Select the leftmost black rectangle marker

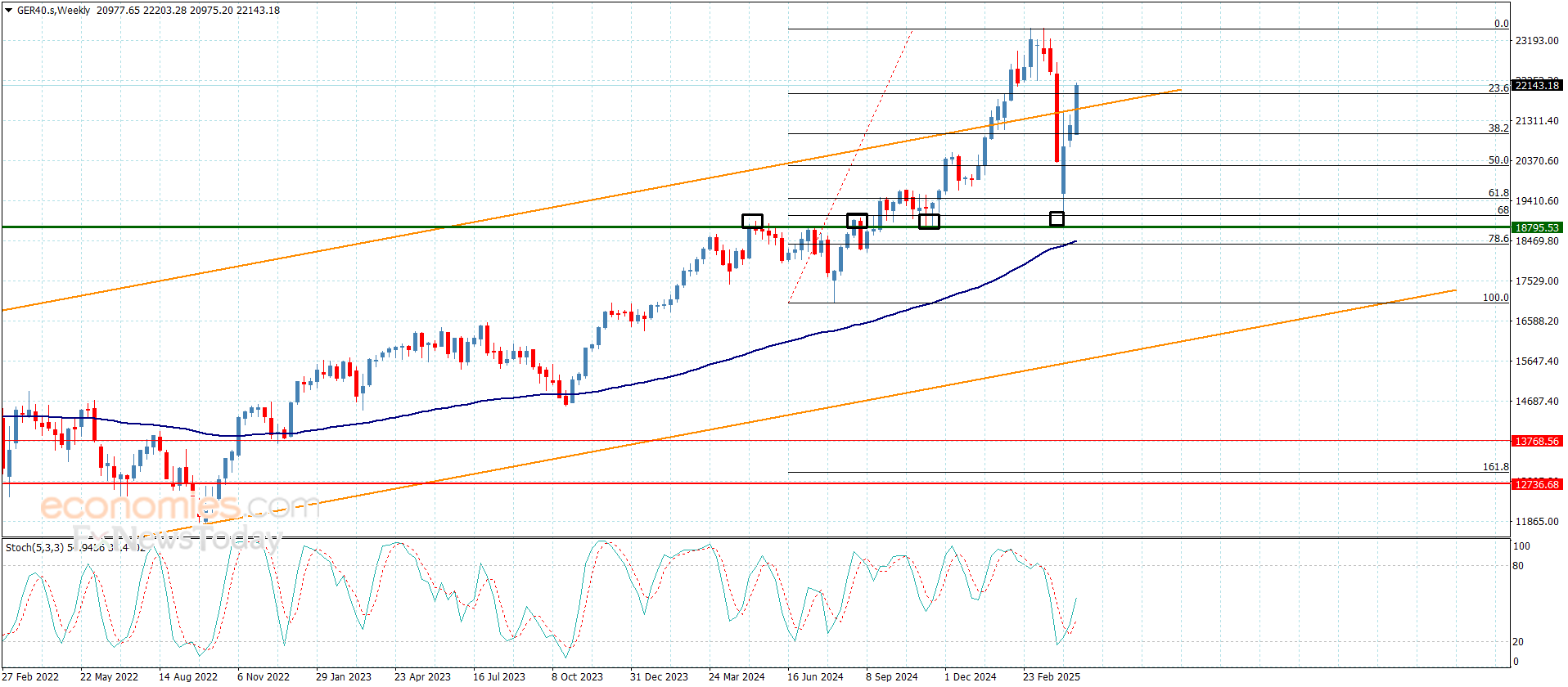[x=752, y=221]
